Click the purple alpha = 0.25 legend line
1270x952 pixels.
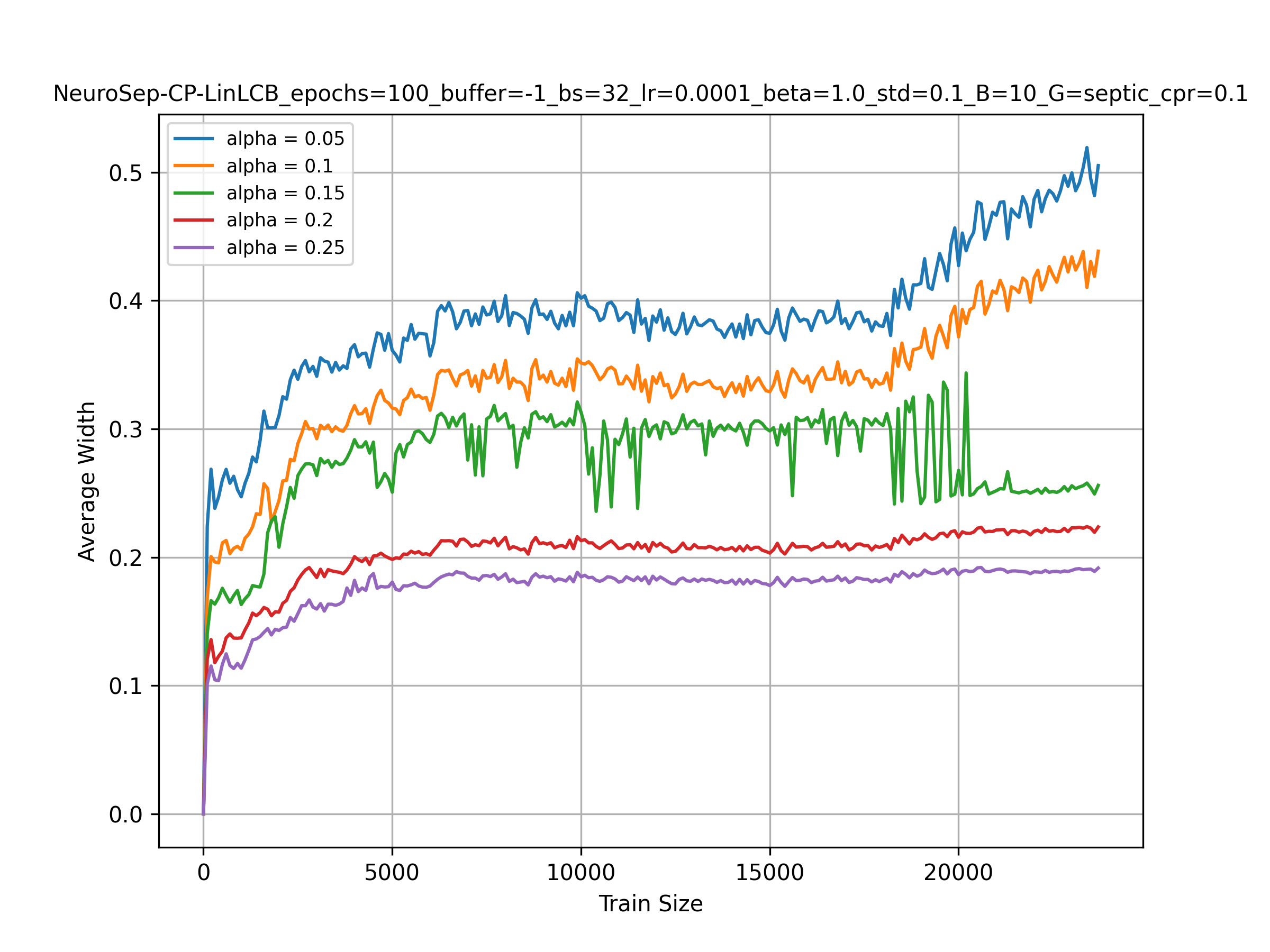[194, 248]
